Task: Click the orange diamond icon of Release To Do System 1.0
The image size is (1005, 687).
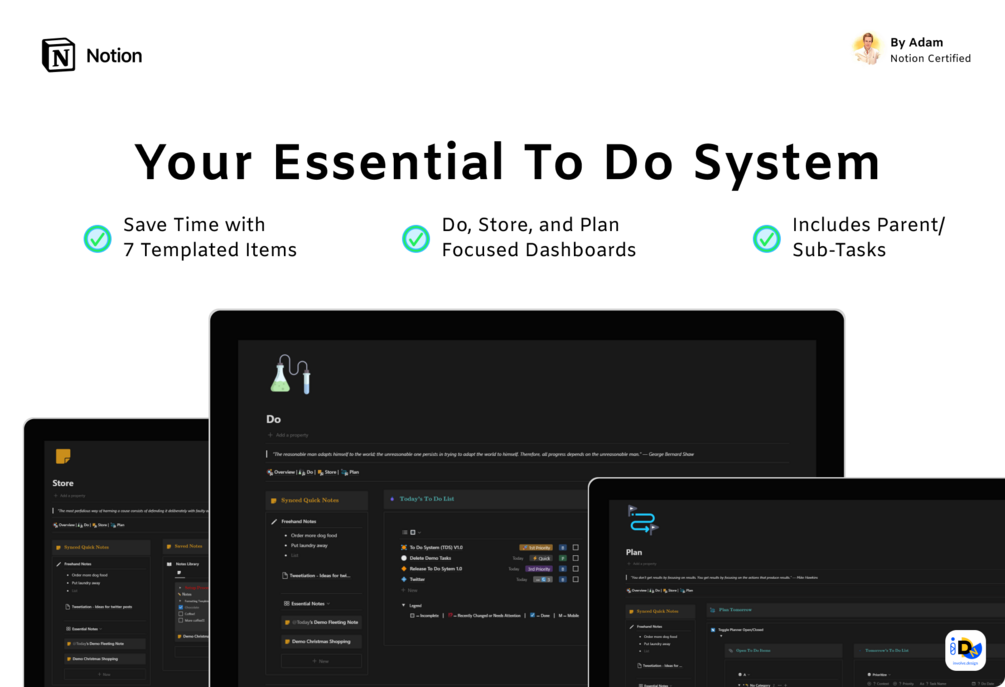Action: (404, 568)
